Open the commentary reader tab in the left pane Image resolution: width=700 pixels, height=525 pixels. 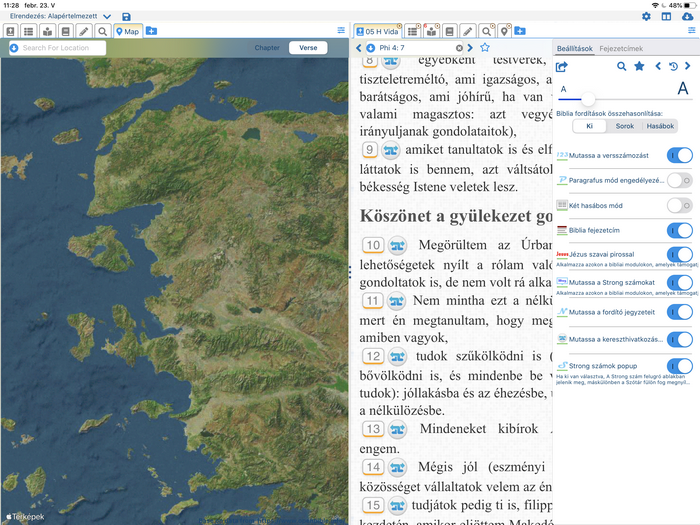tap(47, 31)
